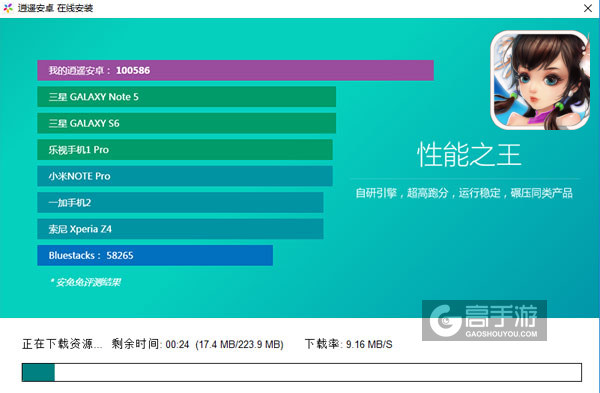
Task: Click the download progress bar
Action: (302, 372)
